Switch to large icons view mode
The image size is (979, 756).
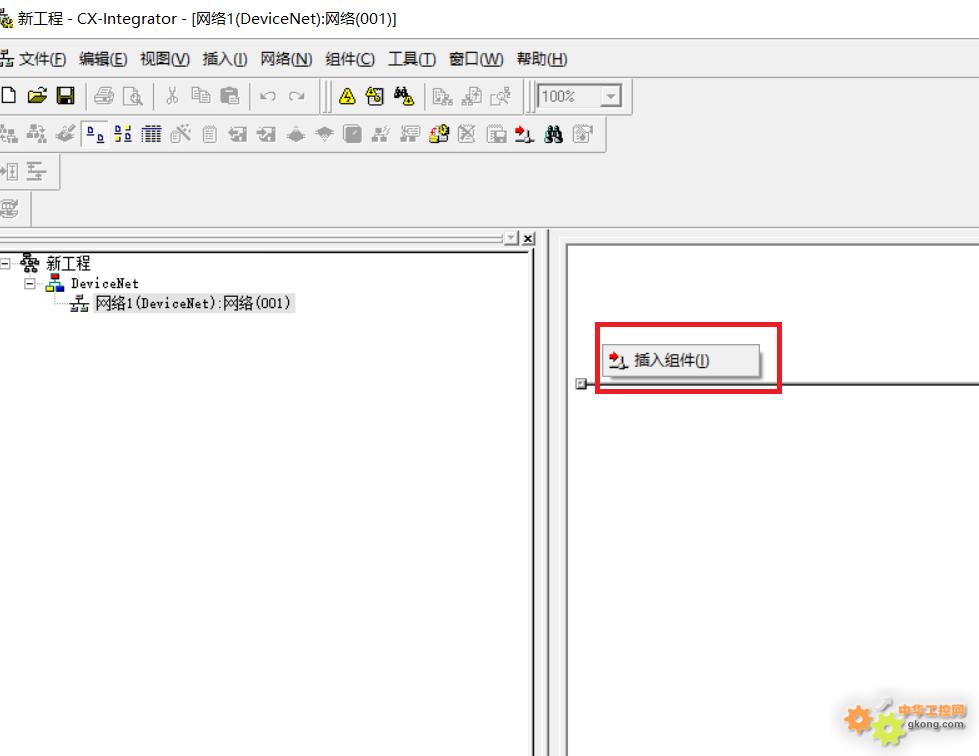94,134
